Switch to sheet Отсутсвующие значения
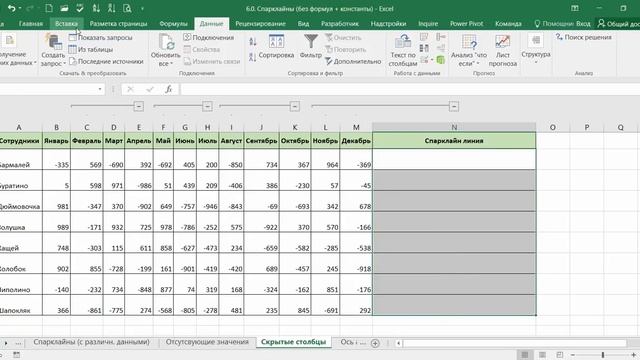Screen dimensions: 640x360 (x=207, y=342)
